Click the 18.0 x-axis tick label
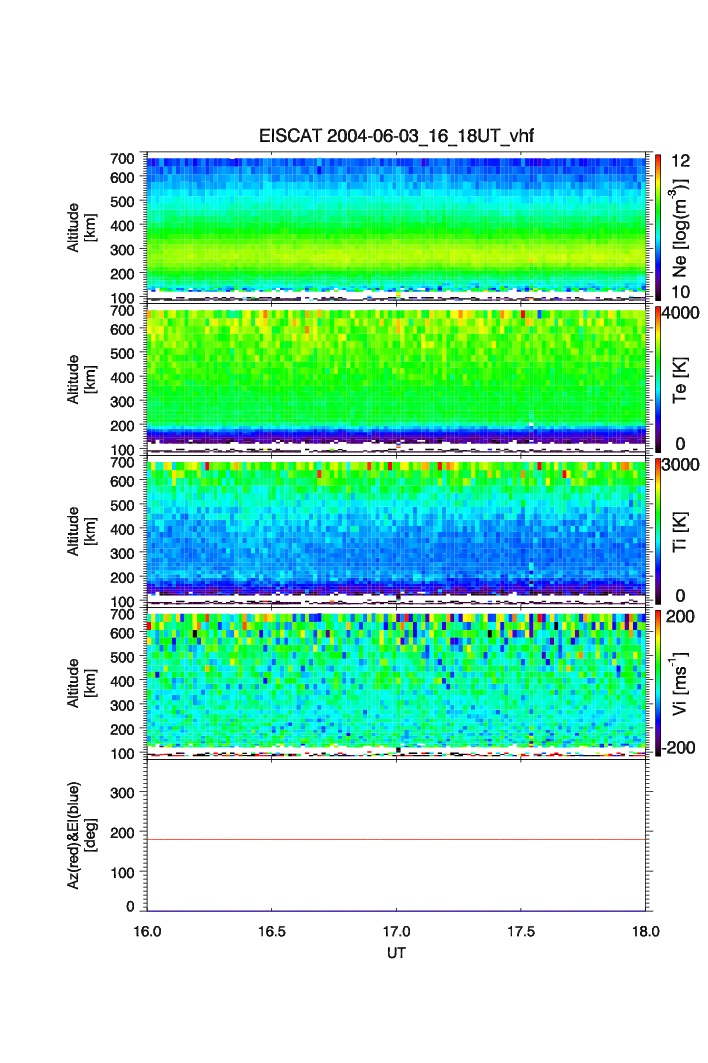 (x=646, y=930)
